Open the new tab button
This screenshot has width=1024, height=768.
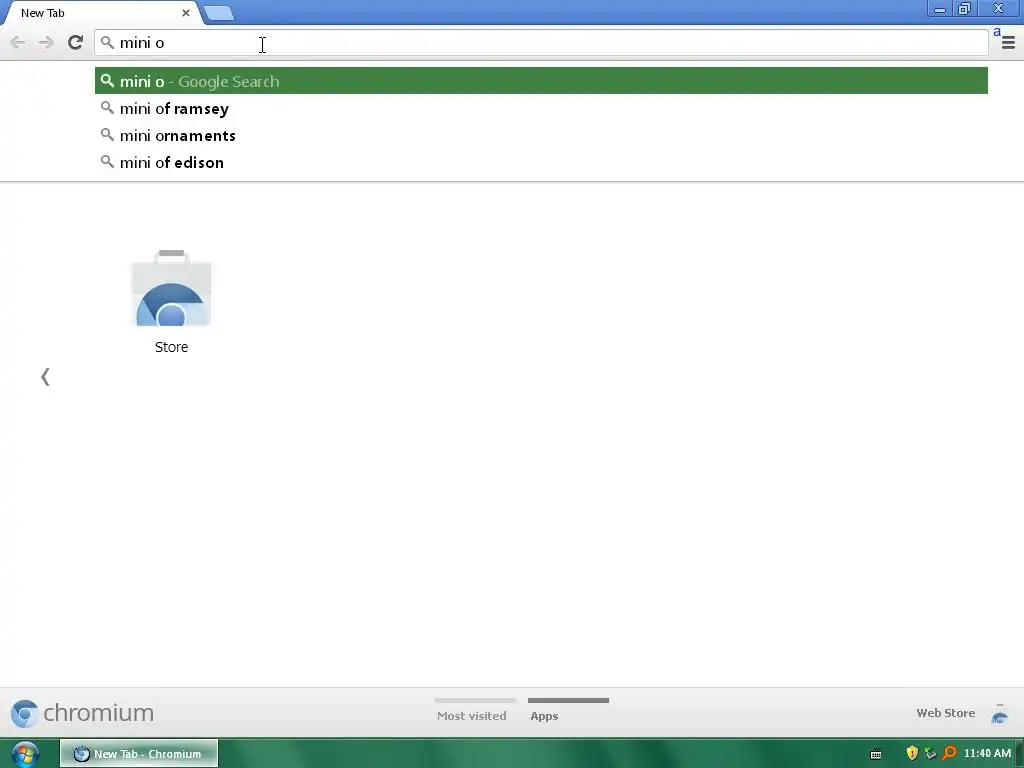(219, 13)
